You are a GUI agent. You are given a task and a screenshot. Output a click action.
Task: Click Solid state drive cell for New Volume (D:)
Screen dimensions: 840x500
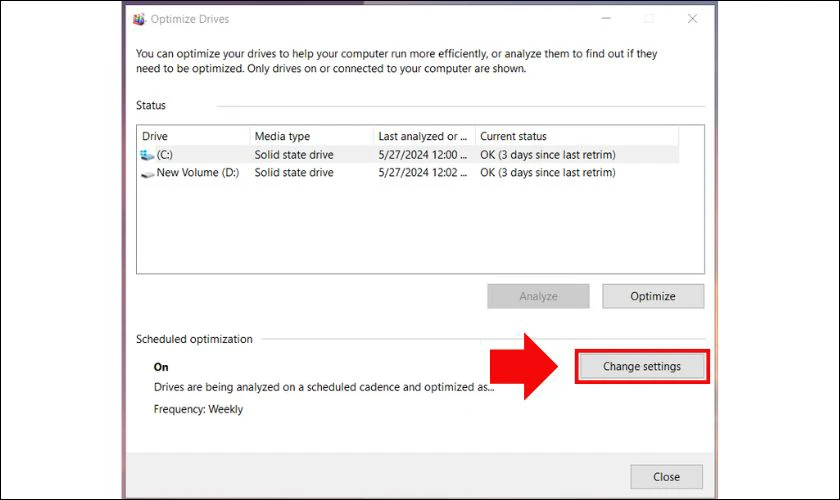point(294,173)
